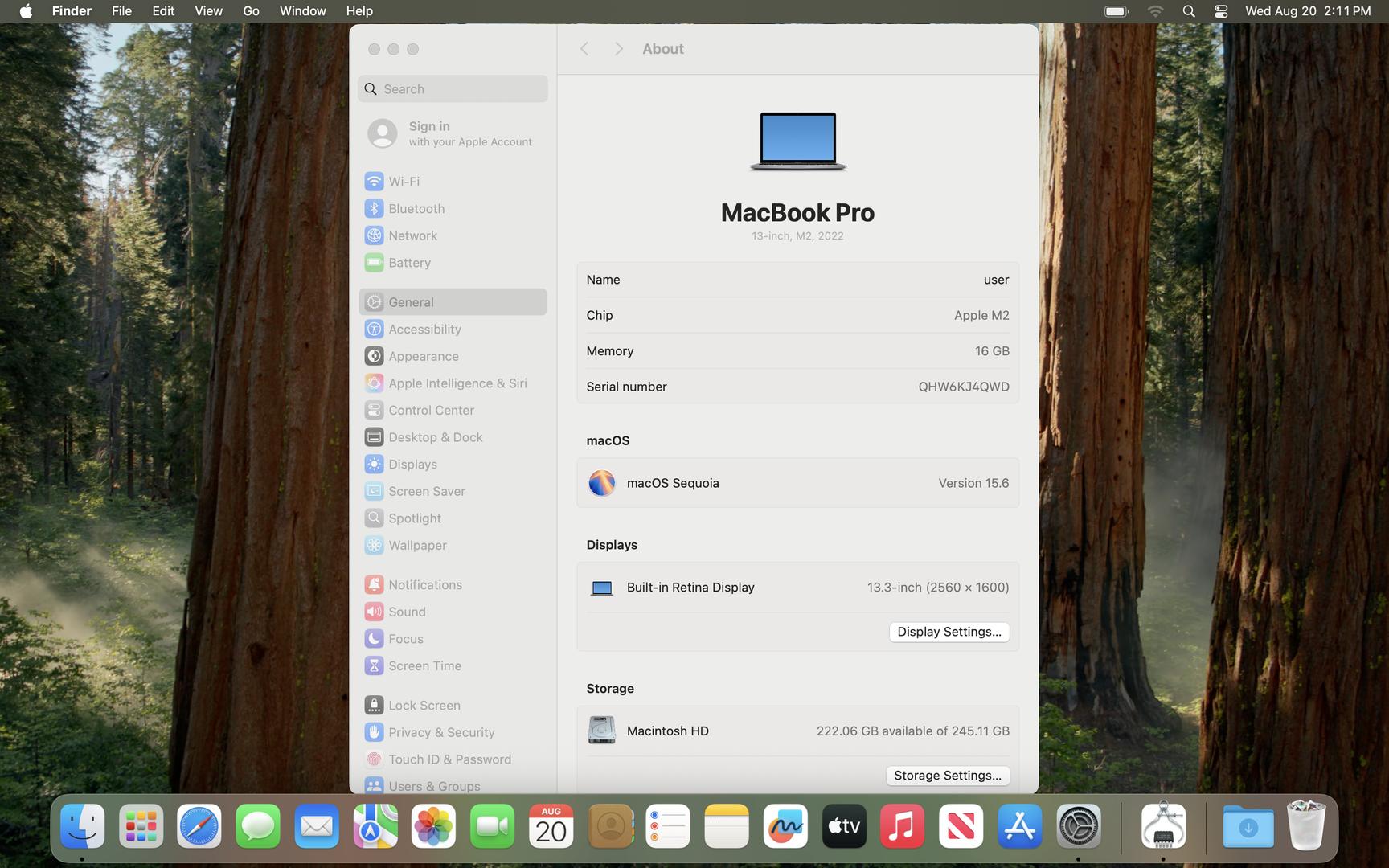Screen dimensions: 1389x868
Task: Open Wi-Fi settings in sidebar
Action: tap(453, 182)
